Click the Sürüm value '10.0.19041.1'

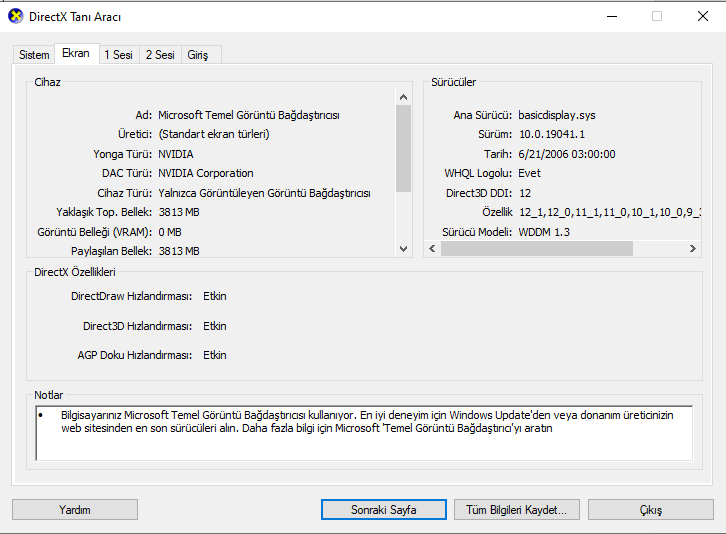552,134
